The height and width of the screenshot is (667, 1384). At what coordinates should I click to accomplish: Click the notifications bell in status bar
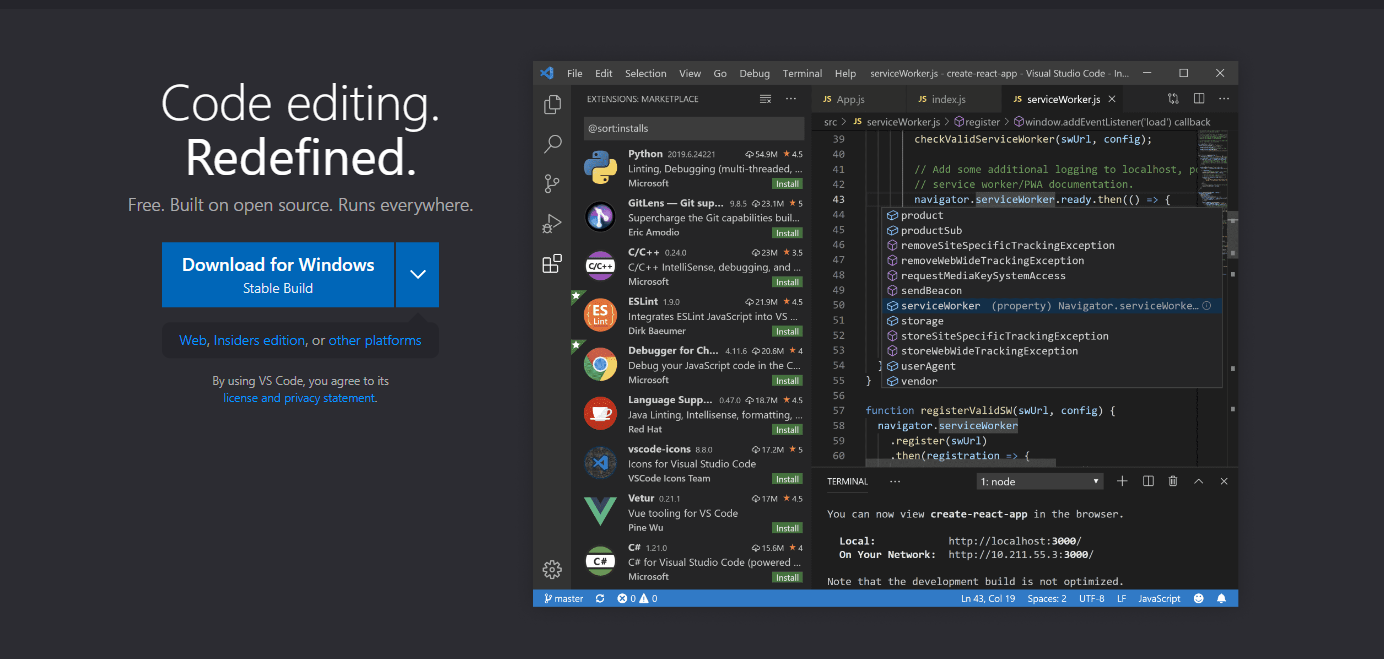pos(1221,598)
